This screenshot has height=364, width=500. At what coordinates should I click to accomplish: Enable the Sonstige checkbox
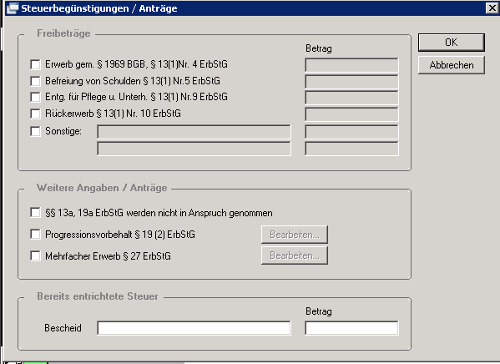click(x=35, y=131)
